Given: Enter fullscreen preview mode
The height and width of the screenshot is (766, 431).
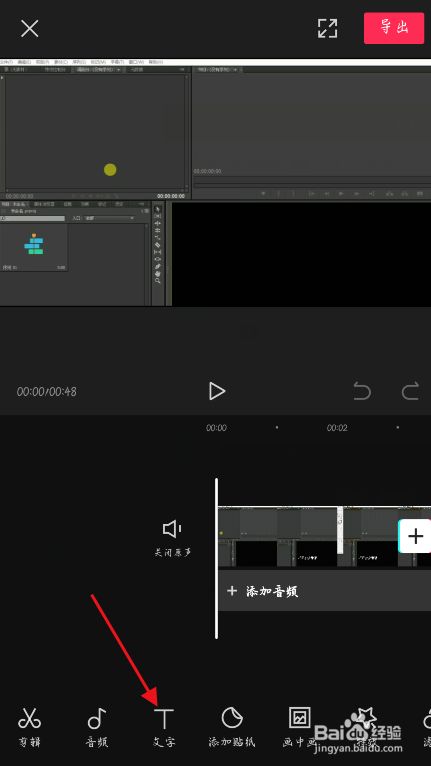Looking at the screenshot, I should 327,28.
